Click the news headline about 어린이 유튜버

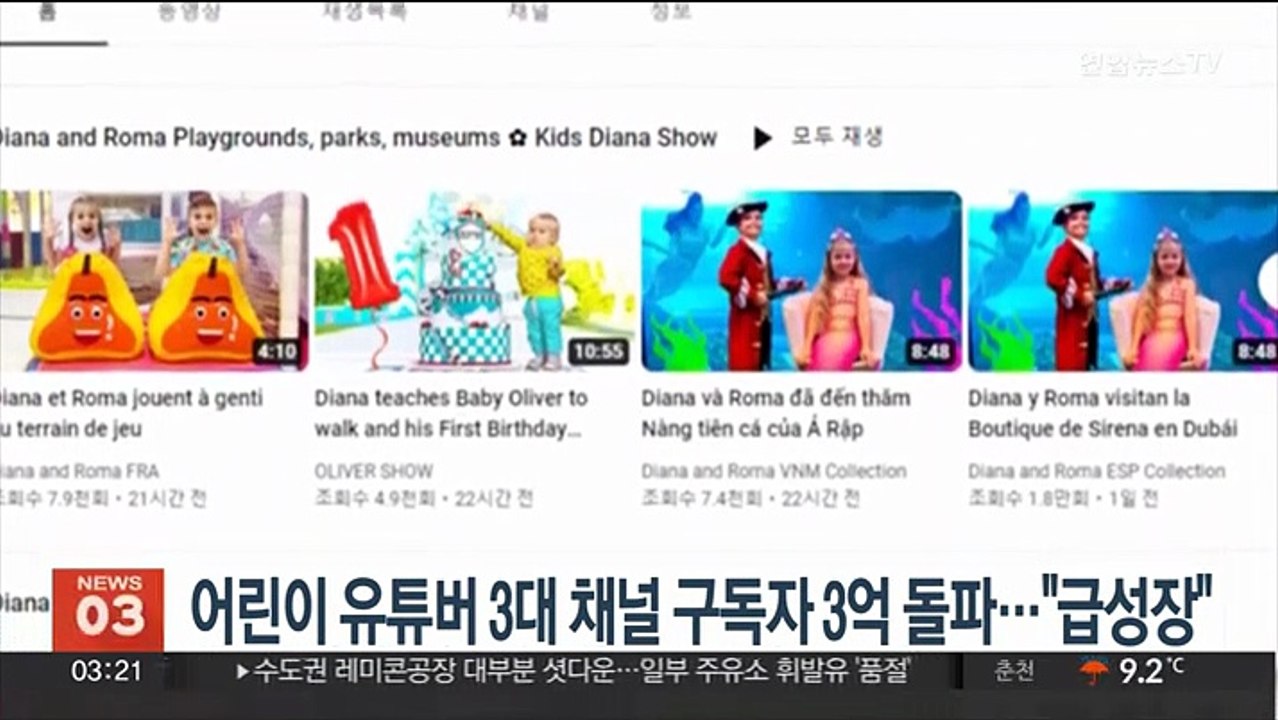coord(701,611)
